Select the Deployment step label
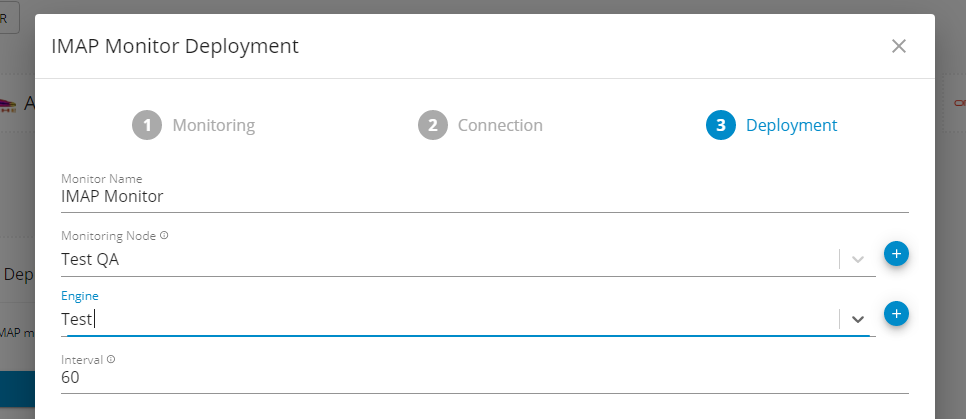The image size is (966, 419). (x=791, y=126)
